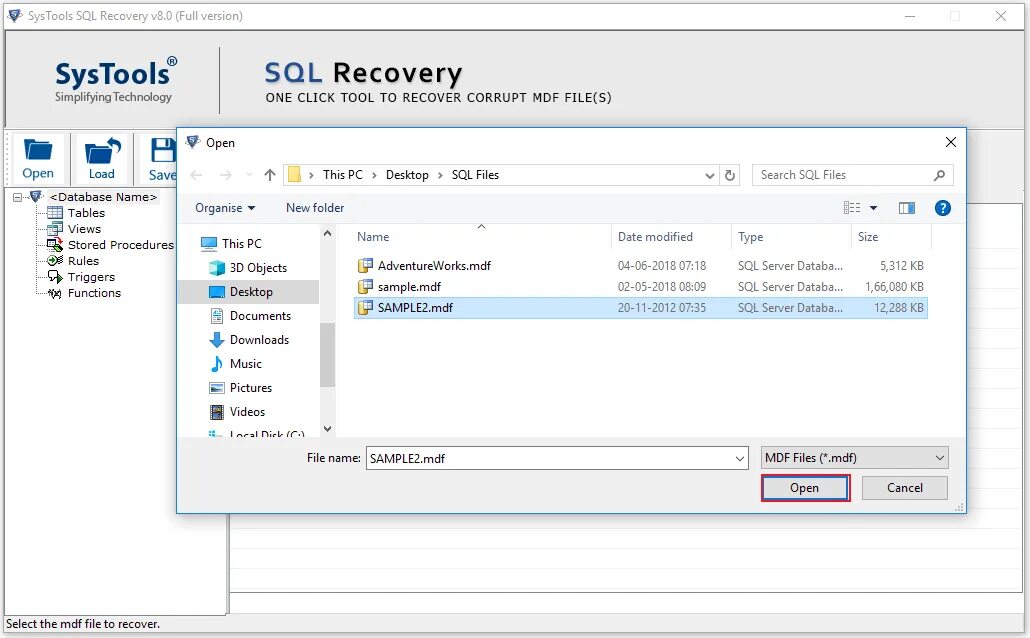Select the Rules tree node
Screen dimensions: 1030x638
83,261
